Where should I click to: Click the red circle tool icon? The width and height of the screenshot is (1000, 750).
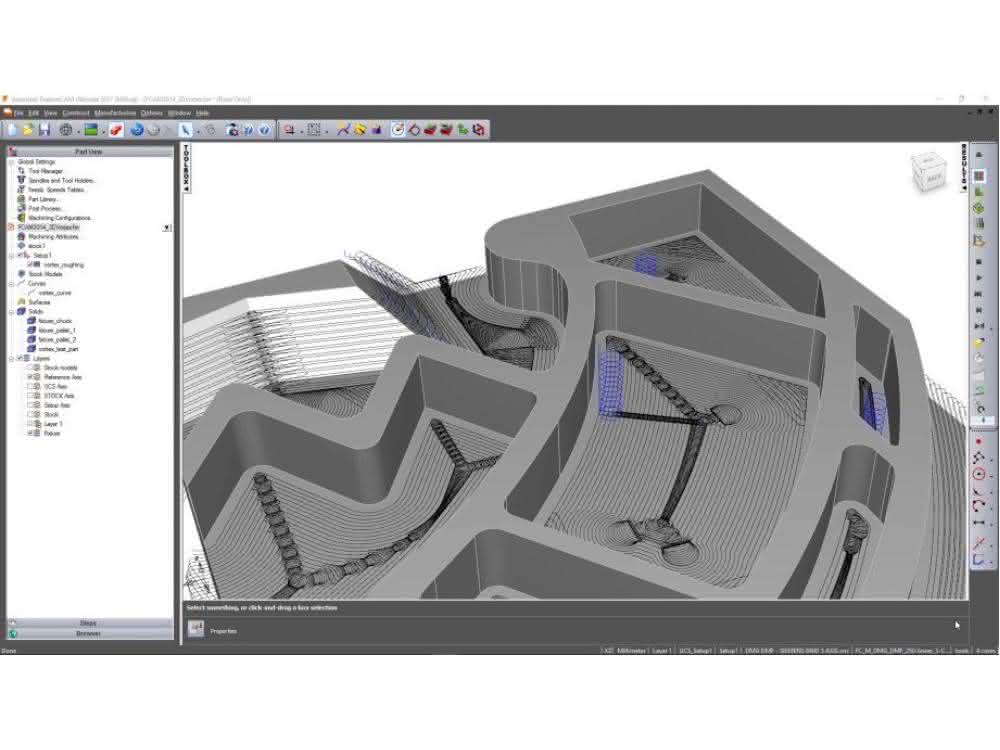click(979, 474)
